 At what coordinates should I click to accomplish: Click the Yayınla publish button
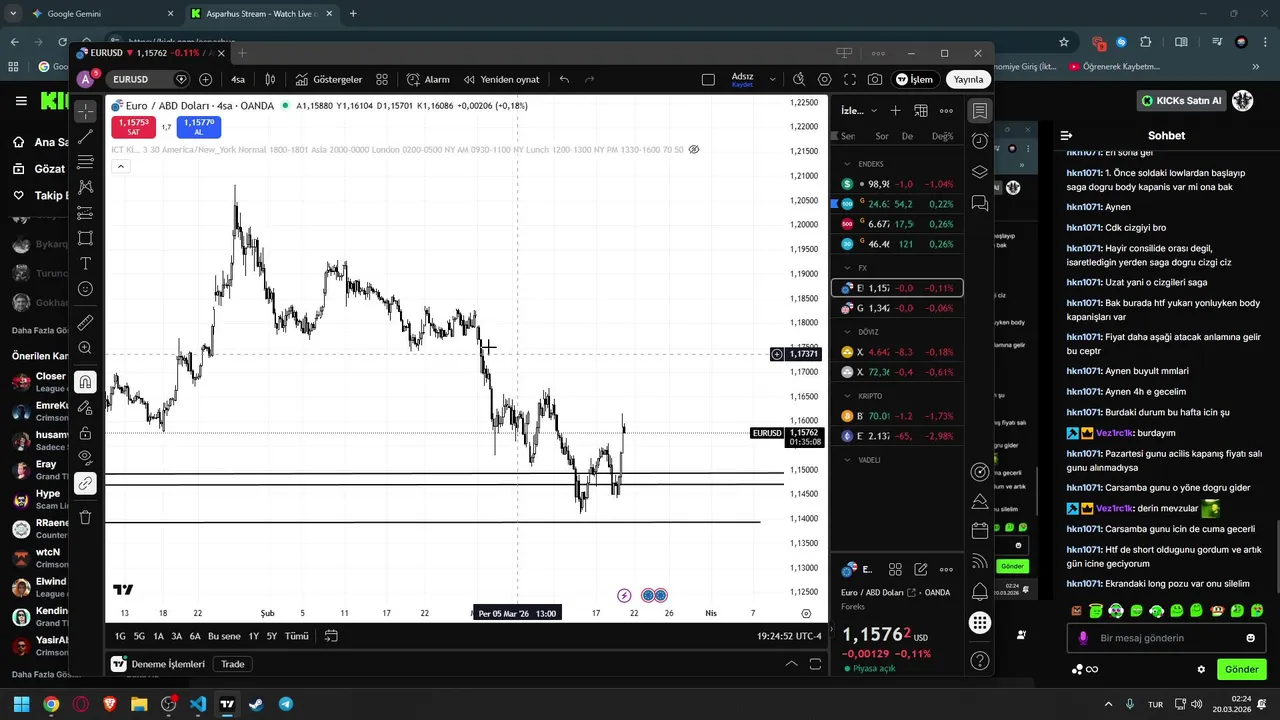tap(968, 79)
